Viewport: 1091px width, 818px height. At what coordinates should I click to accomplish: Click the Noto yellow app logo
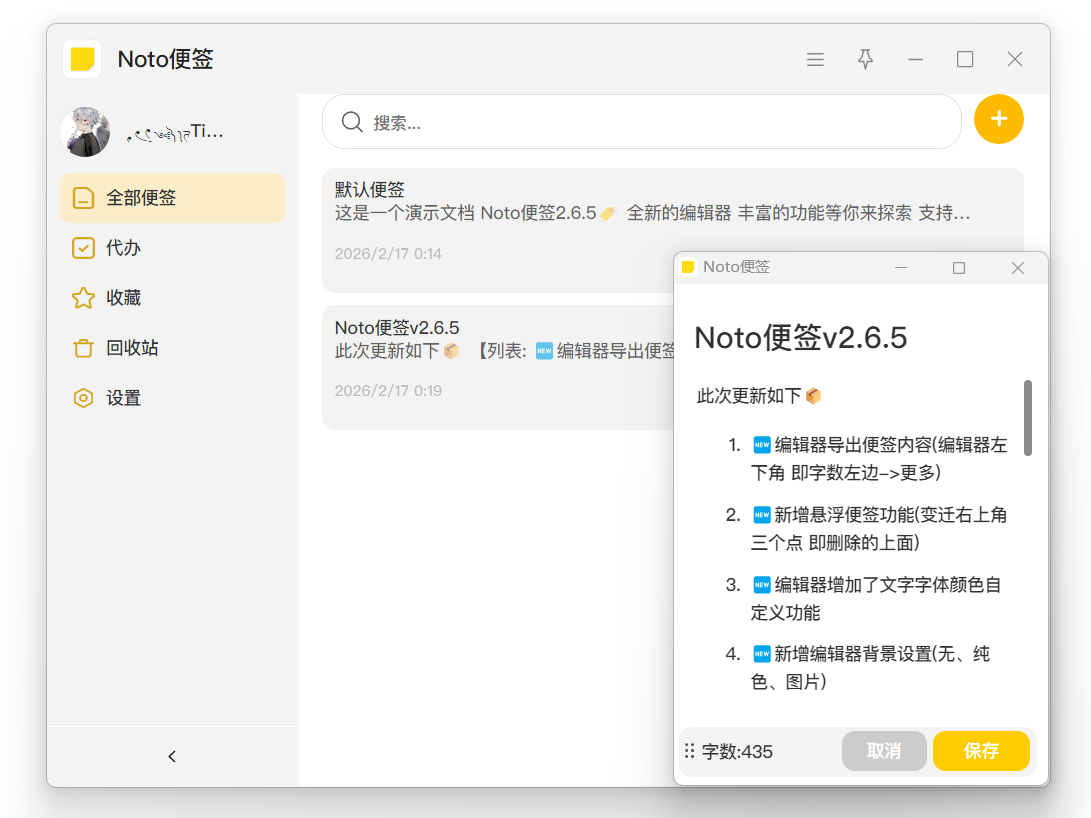click(82, 59)
